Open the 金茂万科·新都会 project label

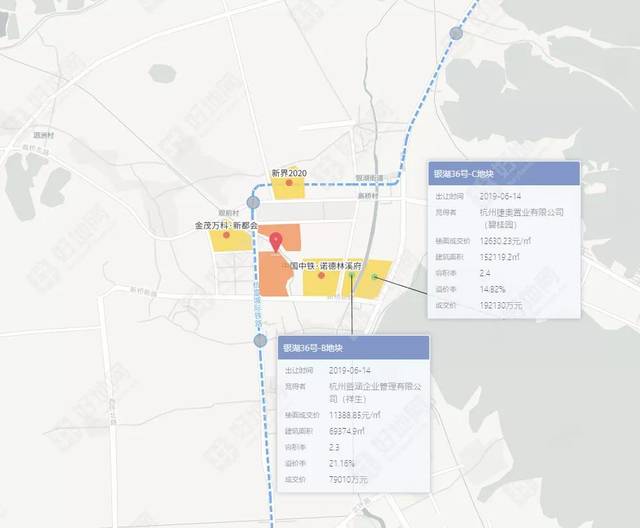(227, 225)
